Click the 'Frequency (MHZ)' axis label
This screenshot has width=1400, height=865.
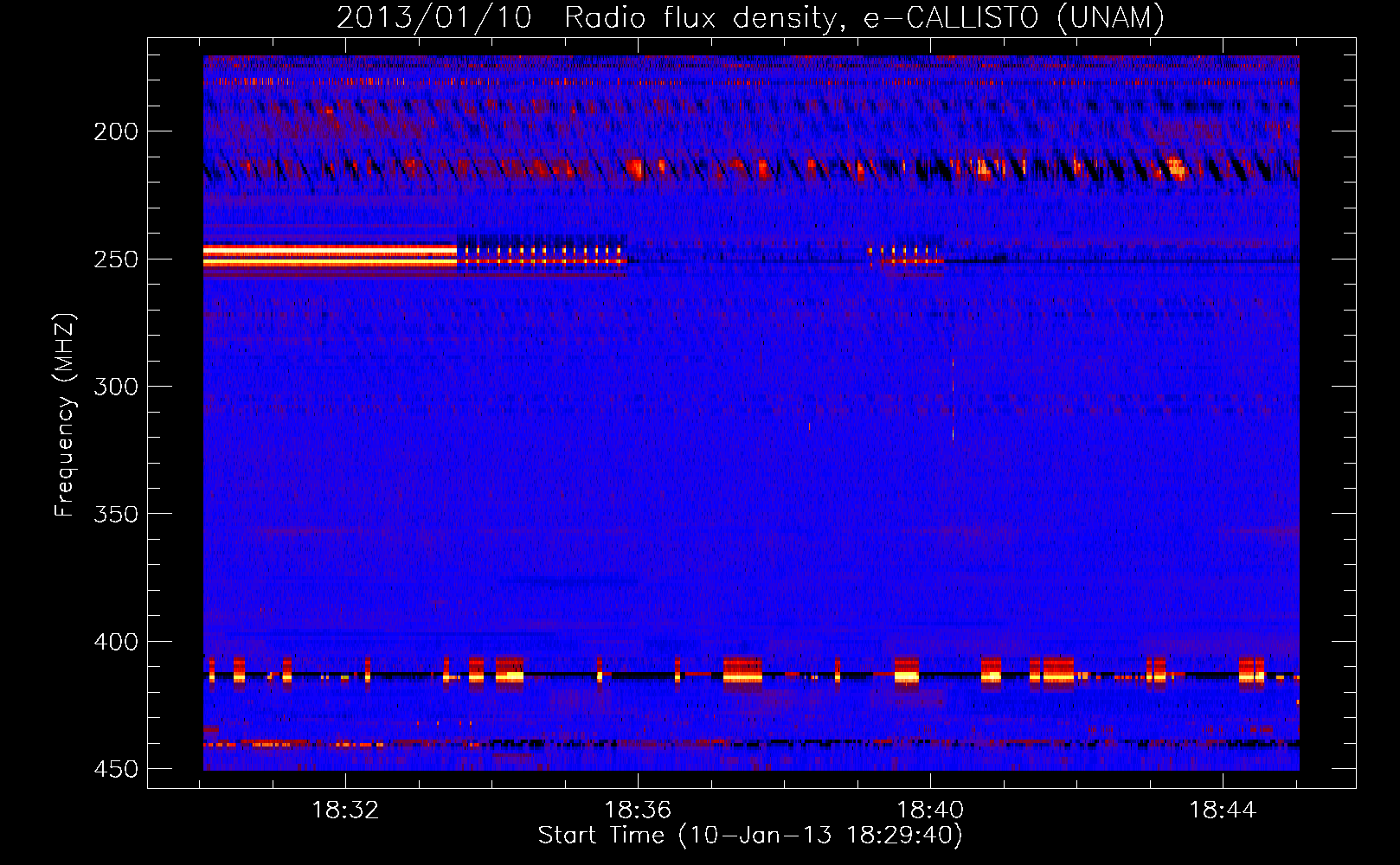(65, 415)
